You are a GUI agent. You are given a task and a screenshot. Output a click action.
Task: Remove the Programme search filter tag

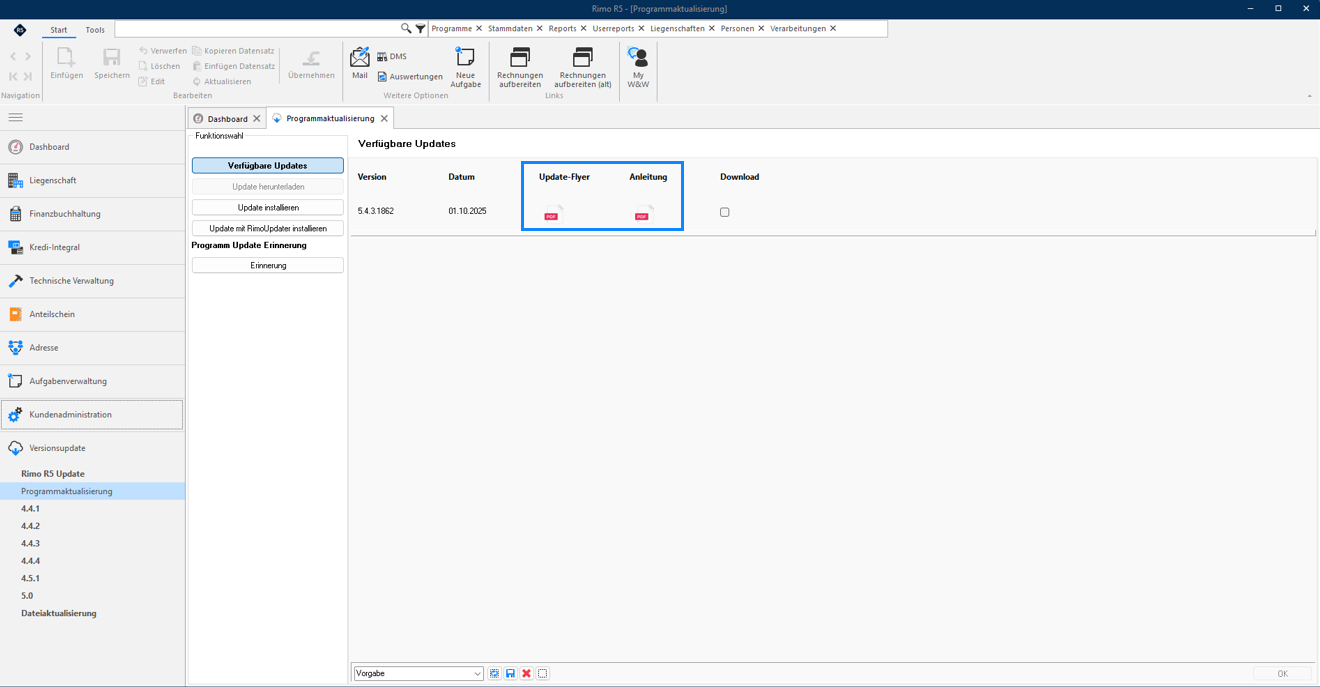[x=479, y=29]
